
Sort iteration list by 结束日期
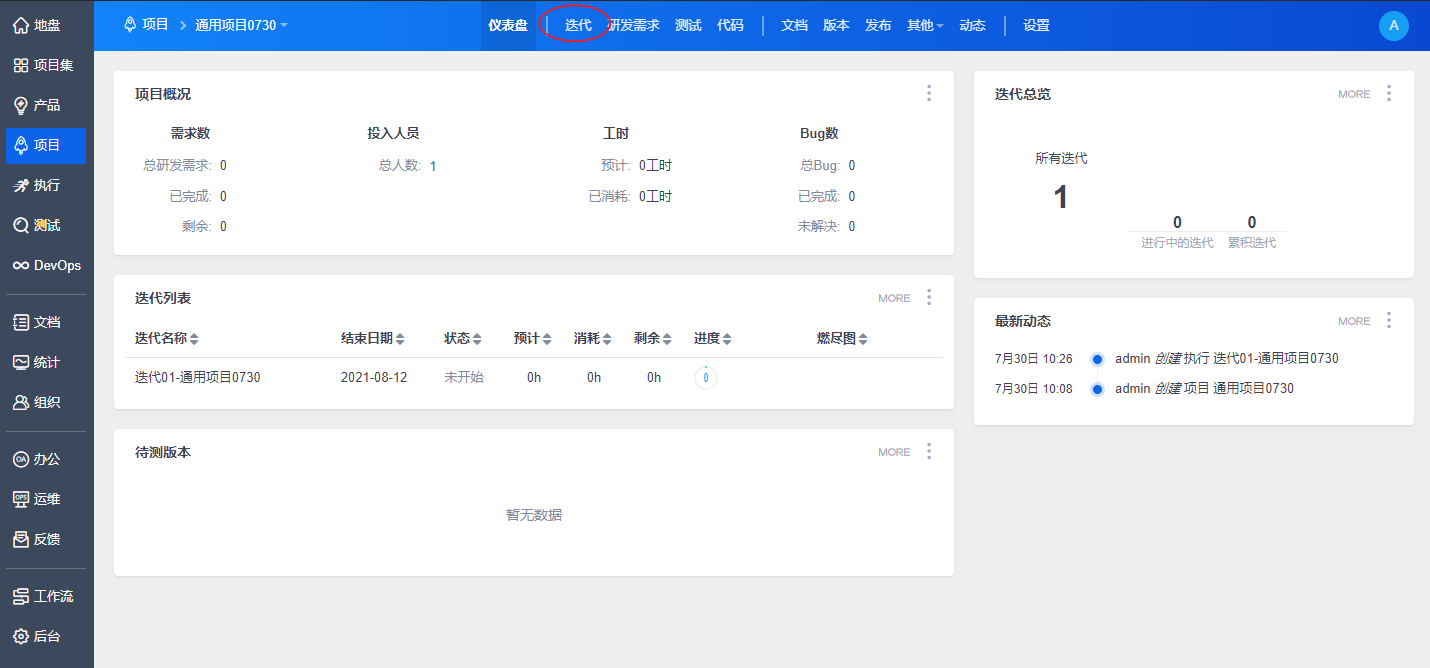point(373,338)
